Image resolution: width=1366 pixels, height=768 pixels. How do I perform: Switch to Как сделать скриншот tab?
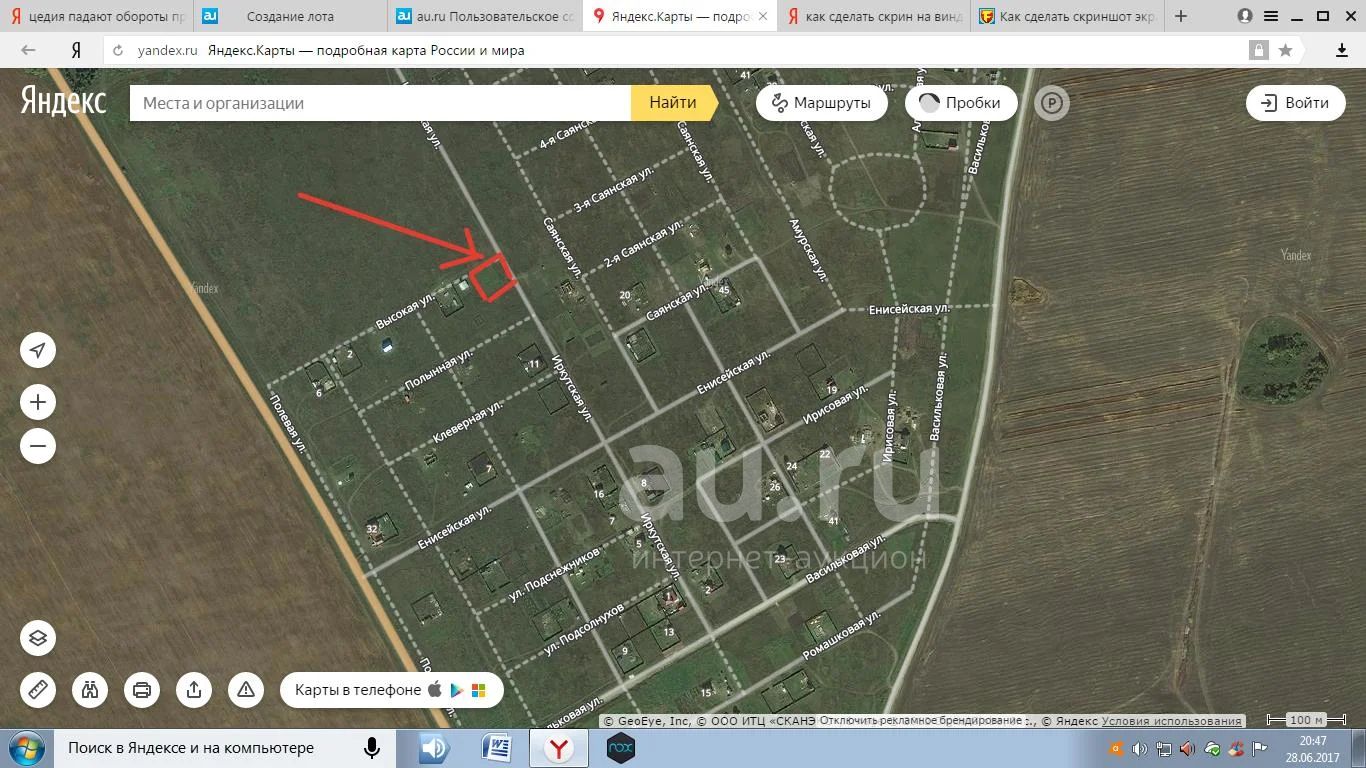1067,17
